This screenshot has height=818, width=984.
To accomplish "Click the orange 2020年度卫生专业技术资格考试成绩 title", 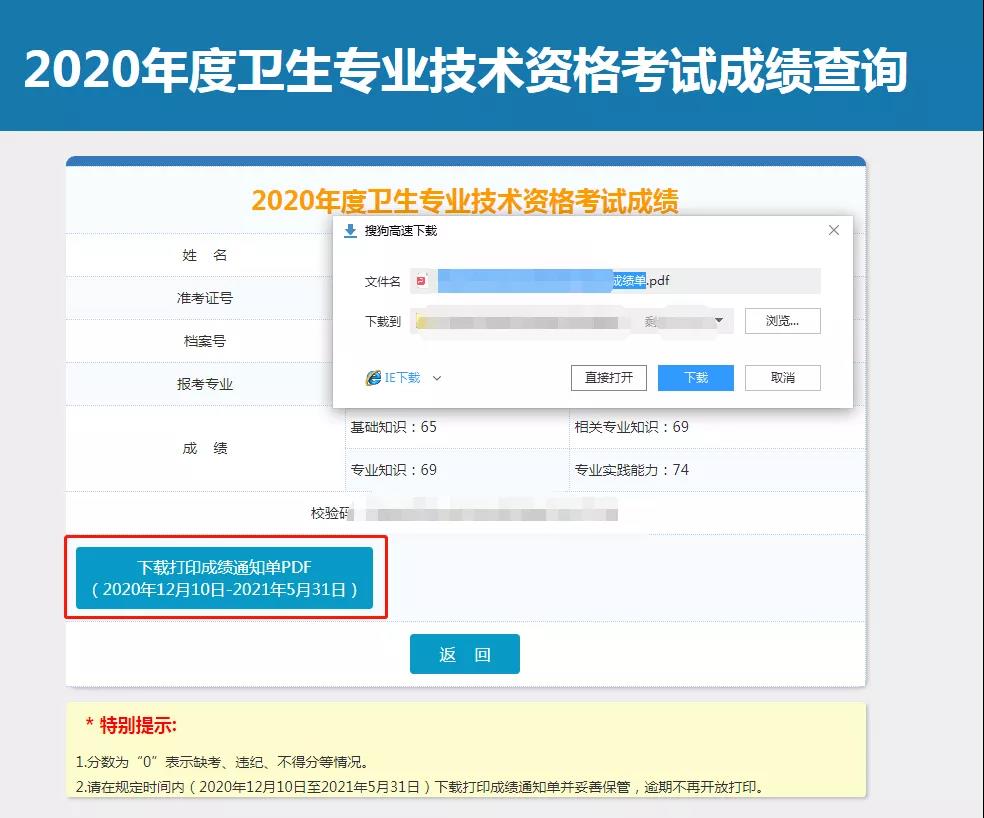I will pyautogui.click(x=465, y=201).
